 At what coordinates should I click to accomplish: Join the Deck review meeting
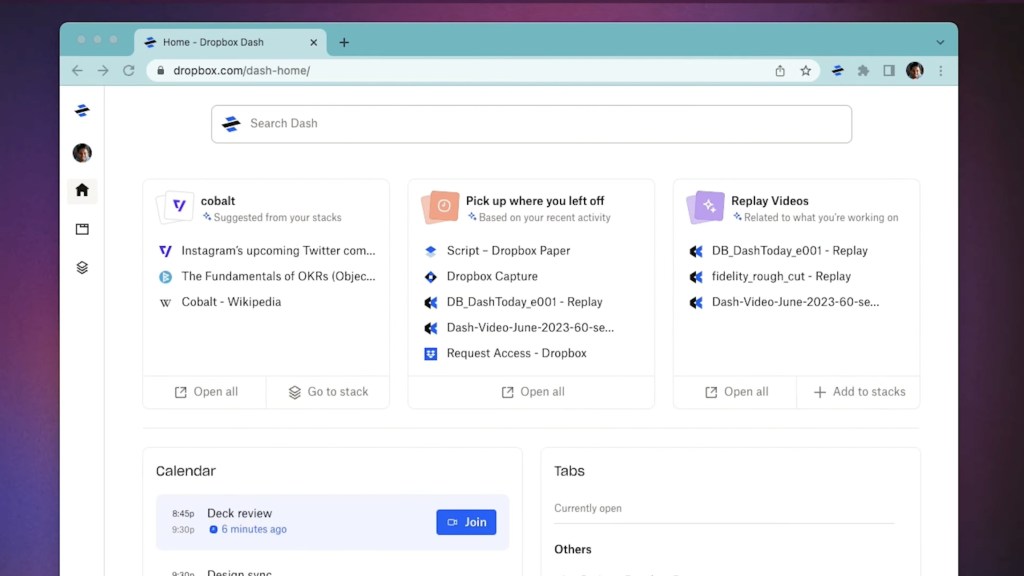(x=466, y=522)
